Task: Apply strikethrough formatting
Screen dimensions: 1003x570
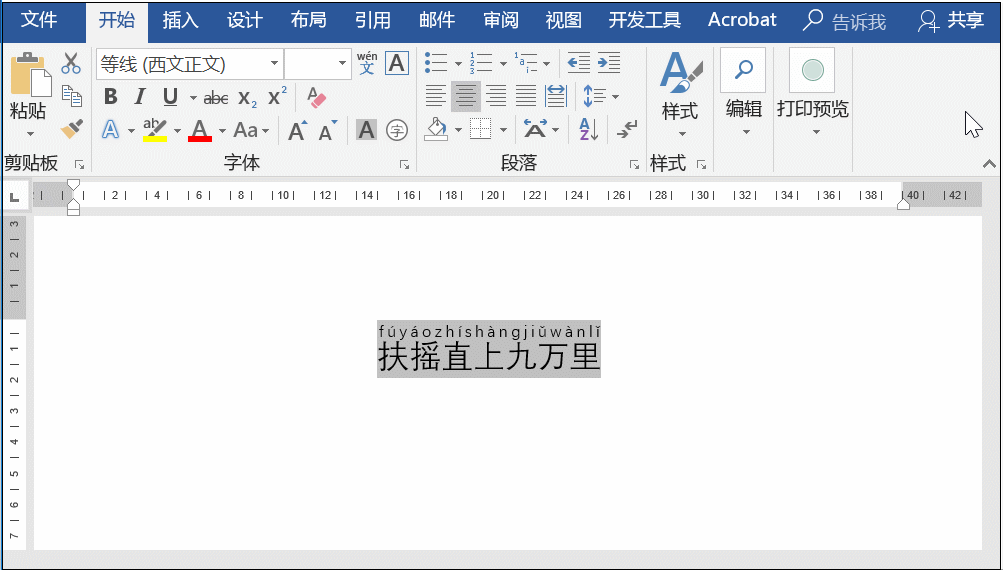Action: point(216,98)
